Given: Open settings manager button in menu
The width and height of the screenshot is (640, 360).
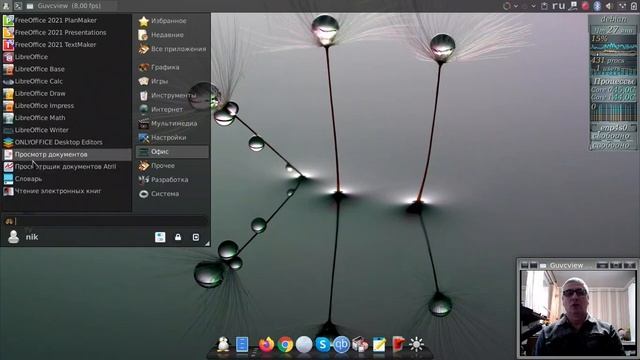Looking at the screenshot, I should tap(160, 237).
